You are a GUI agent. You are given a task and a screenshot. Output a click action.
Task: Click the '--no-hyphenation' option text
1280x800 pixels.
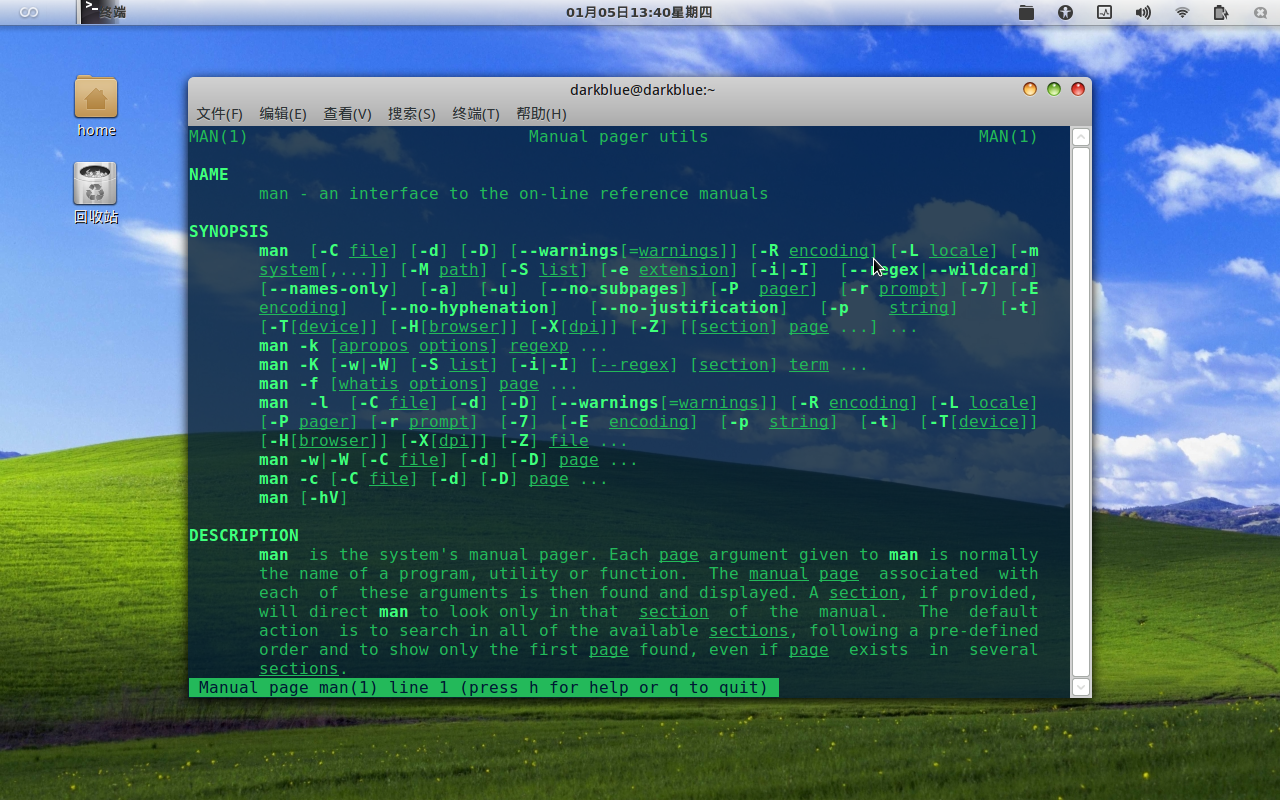point(469,308)
